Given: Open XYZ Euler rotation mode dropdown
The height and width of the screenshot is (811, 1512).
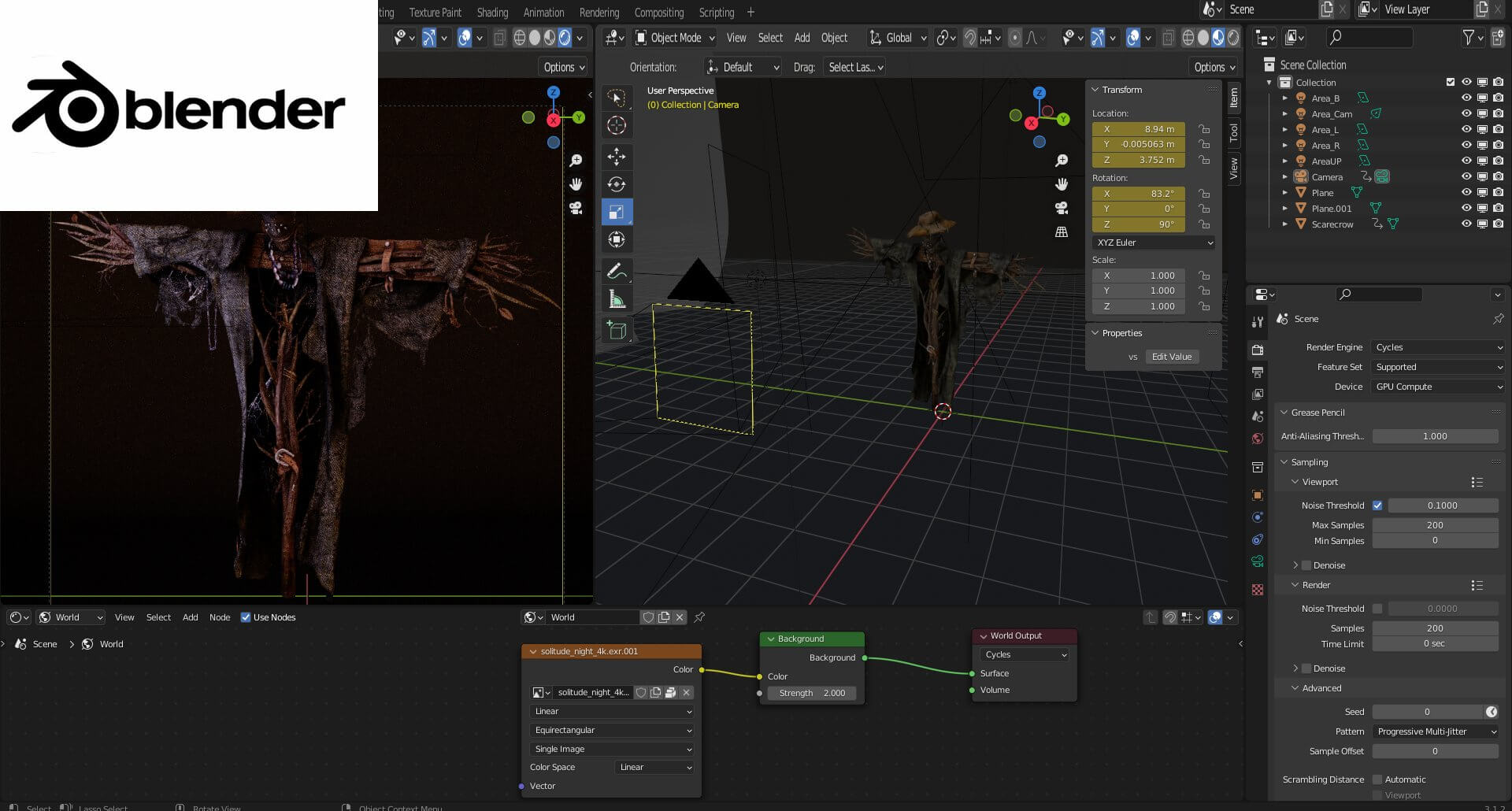Looking at the screenshot, I should tap(1154, 243).
